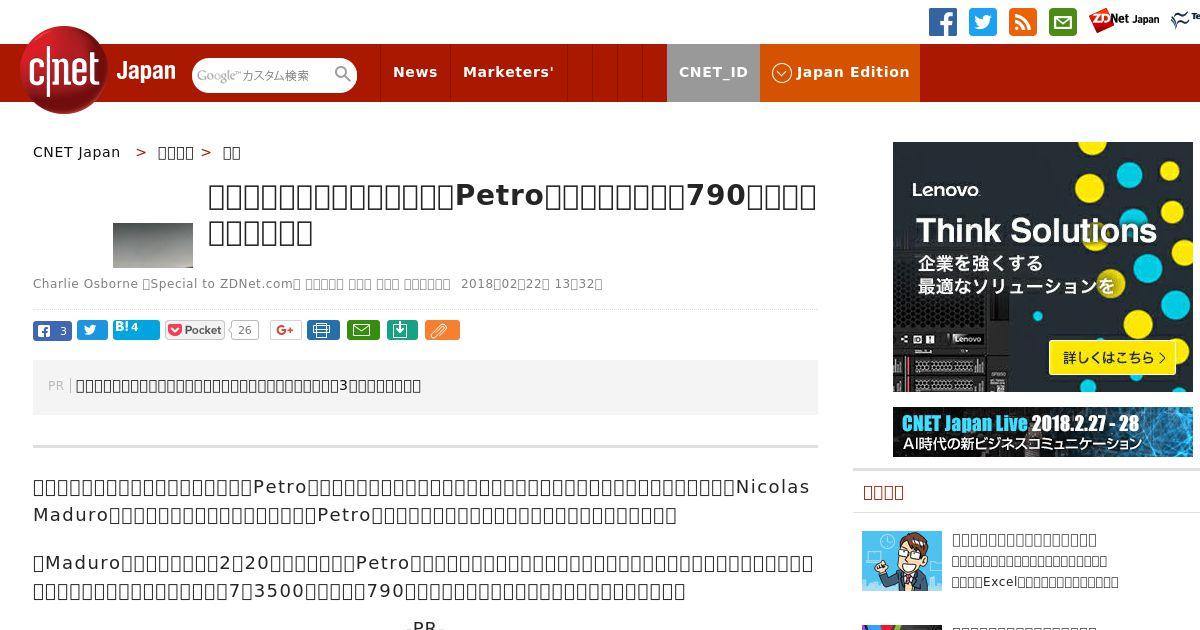Open the RSS feed icon
This screenshot has height=630, width=1200.
click(x=1023, y=22)
